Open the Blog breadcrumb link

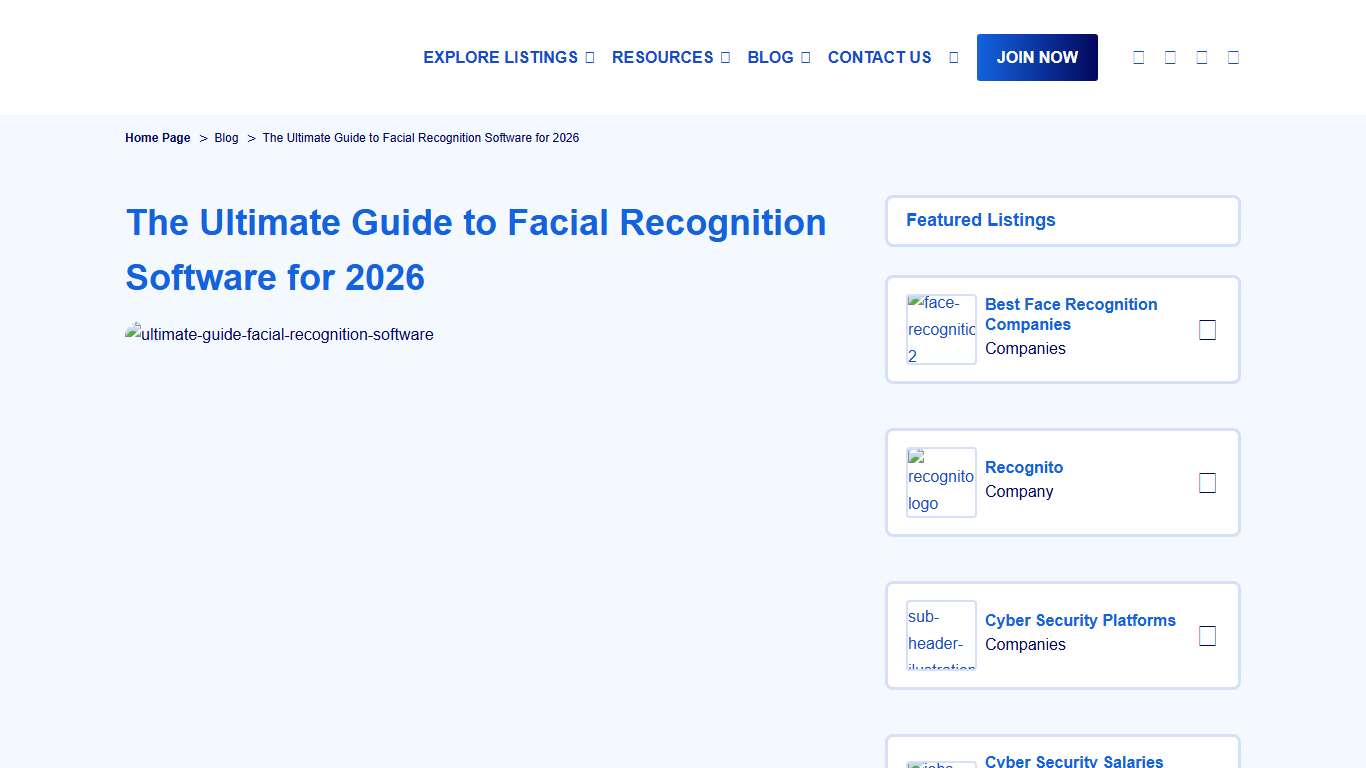point(226,138)
